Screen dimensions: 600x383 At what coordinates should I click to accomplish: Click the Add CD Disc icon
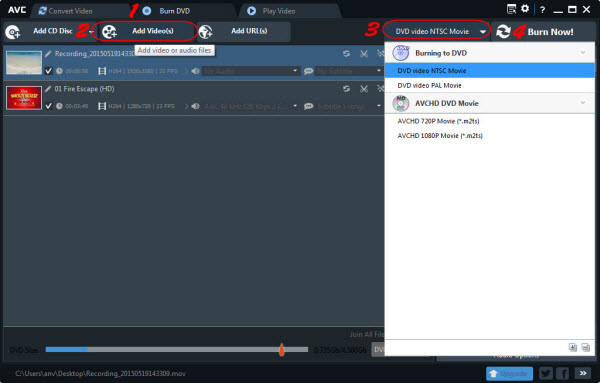[x=13, y=32]
